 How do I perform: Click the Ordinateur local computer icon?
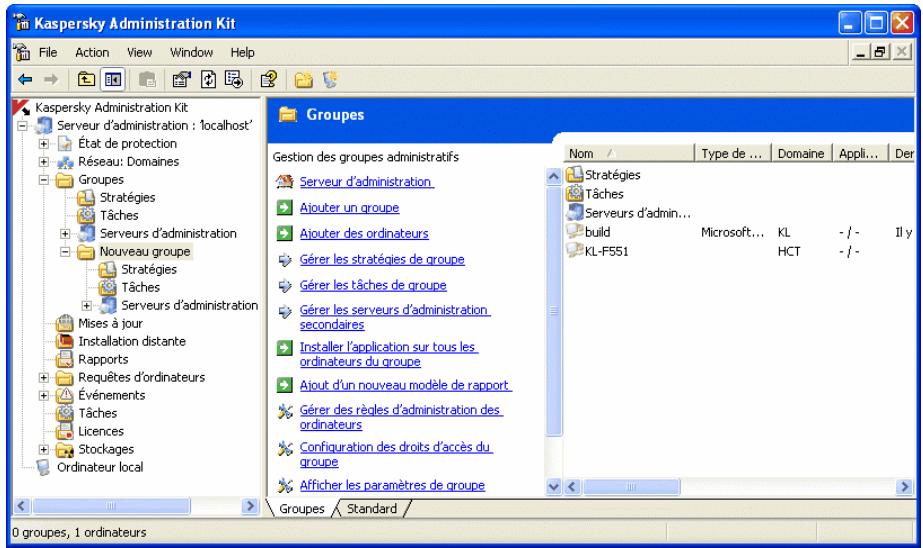(43, 467)
